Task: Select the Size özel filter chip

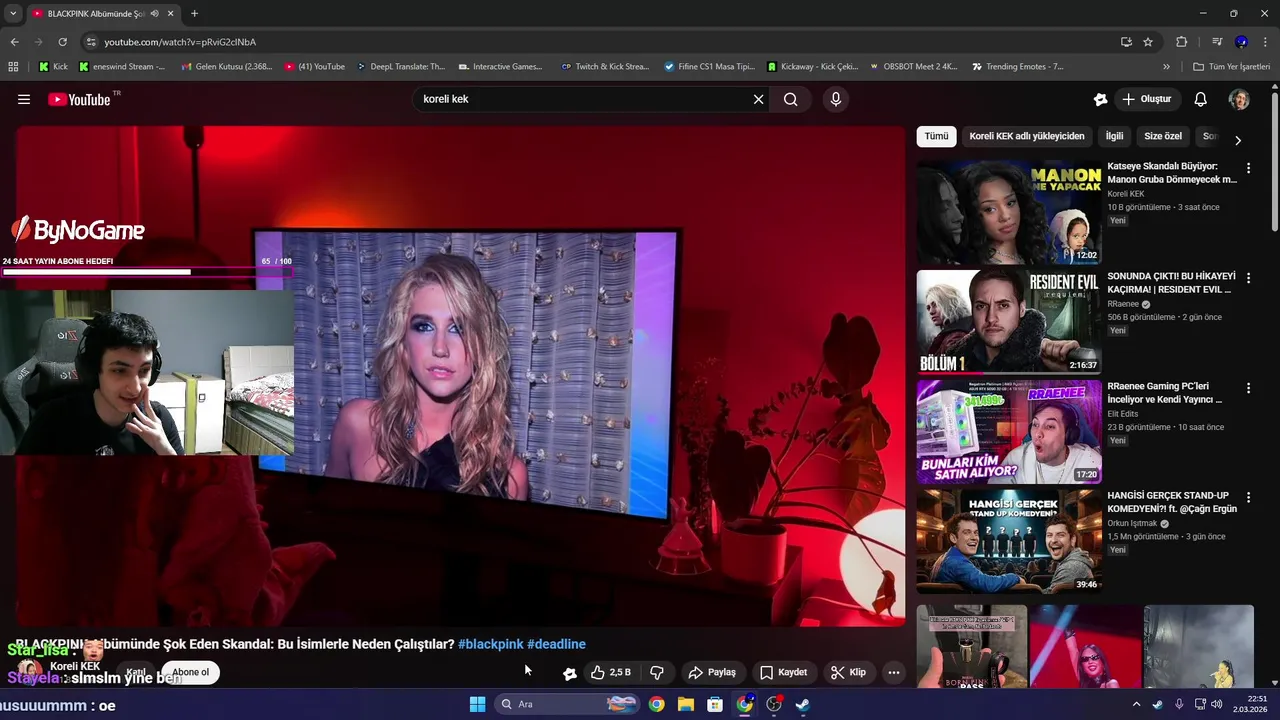Action: click(1163, 136)
